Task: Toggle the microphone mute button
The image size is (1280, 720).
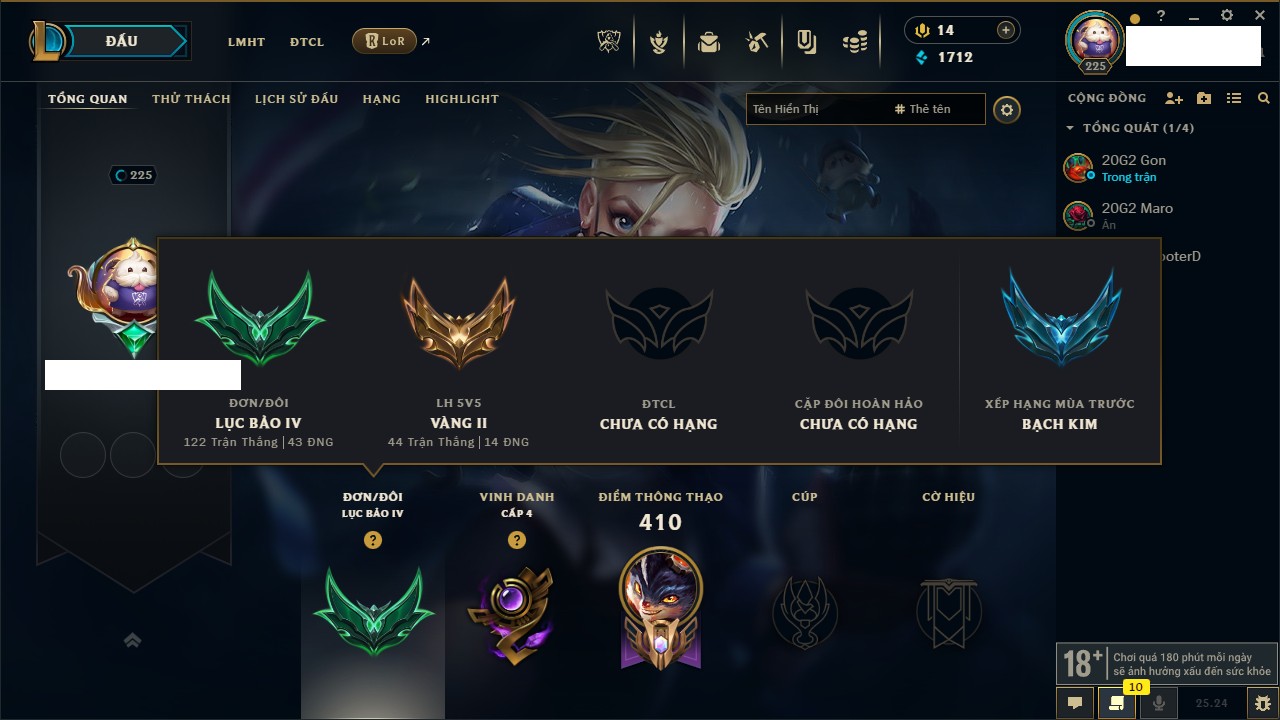Action: tap(1159, 703)
